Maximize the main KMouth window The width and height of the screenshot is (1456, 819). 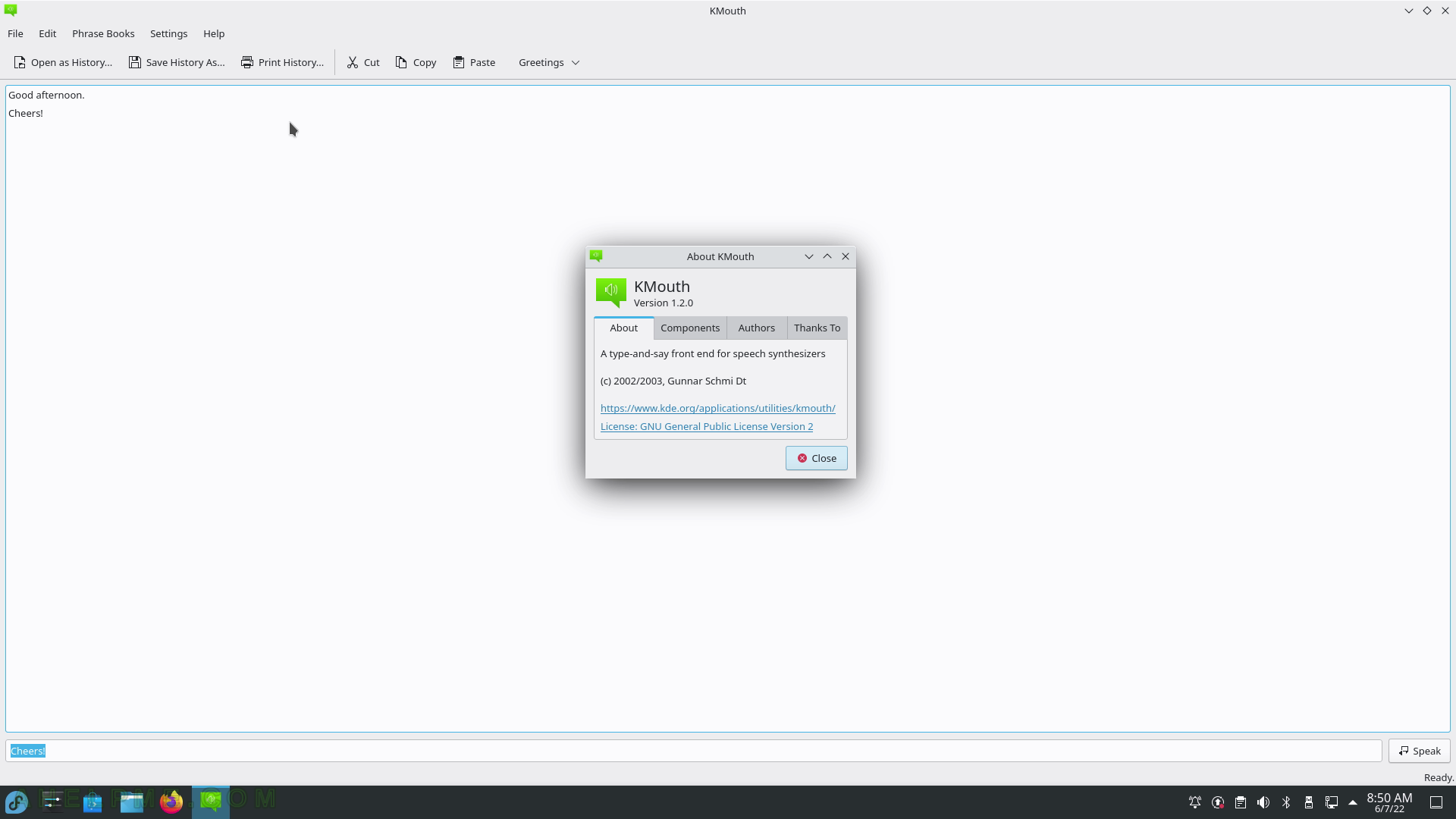[1427, 11]
